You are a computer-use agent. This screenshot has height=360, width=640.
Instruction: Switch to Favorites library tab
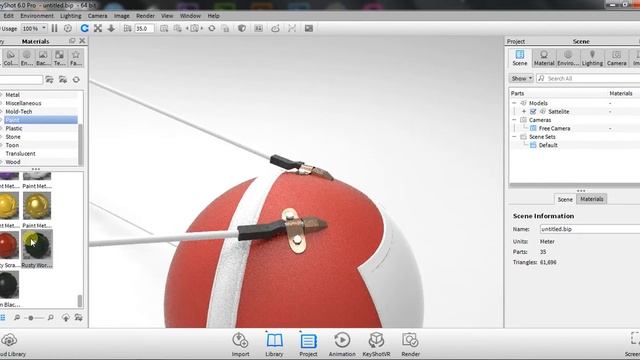(76, 58)
